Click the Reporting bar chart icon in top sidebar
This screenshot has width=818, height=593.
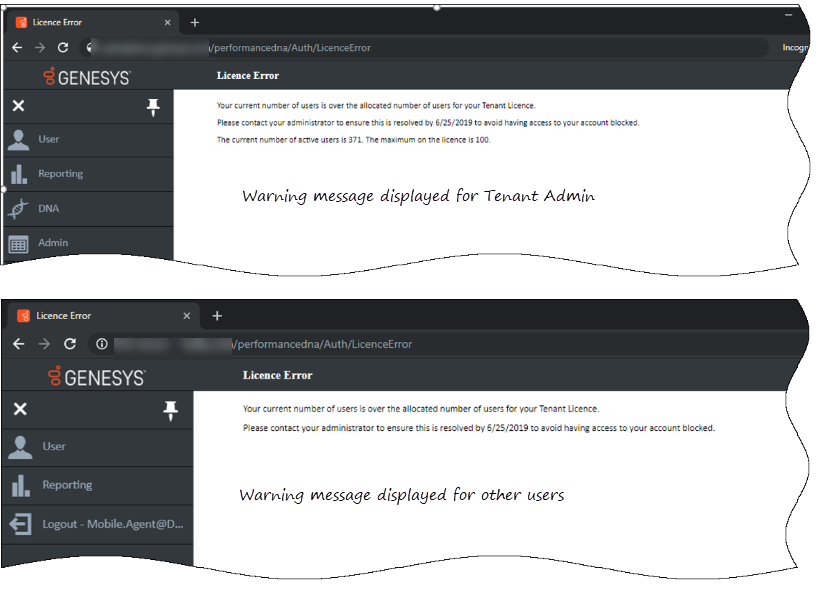tap(19, 174)
